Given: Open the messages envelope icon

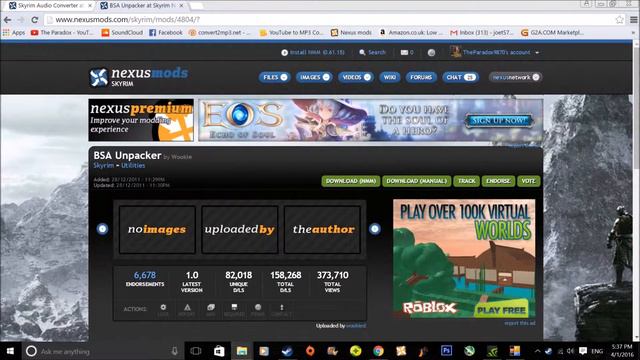Looking at the screenshot, I should [x=404, y=52].
